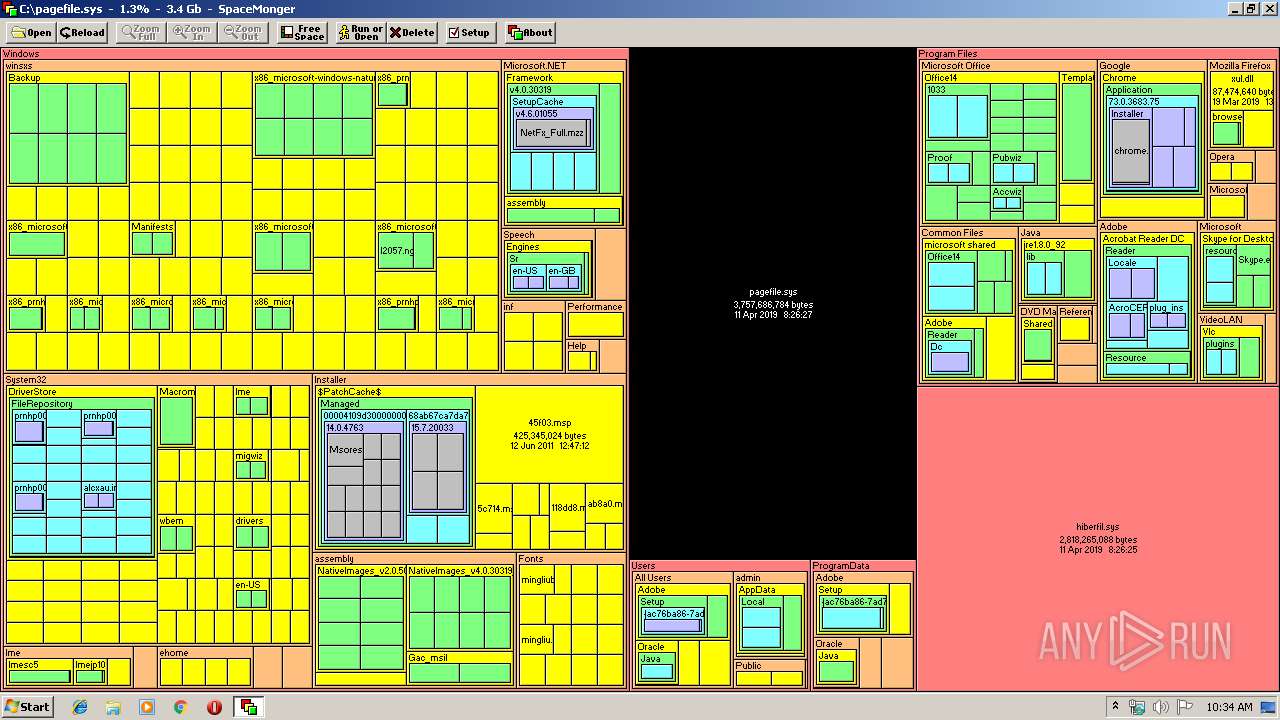Select the Installer folder label

point(331,380)
